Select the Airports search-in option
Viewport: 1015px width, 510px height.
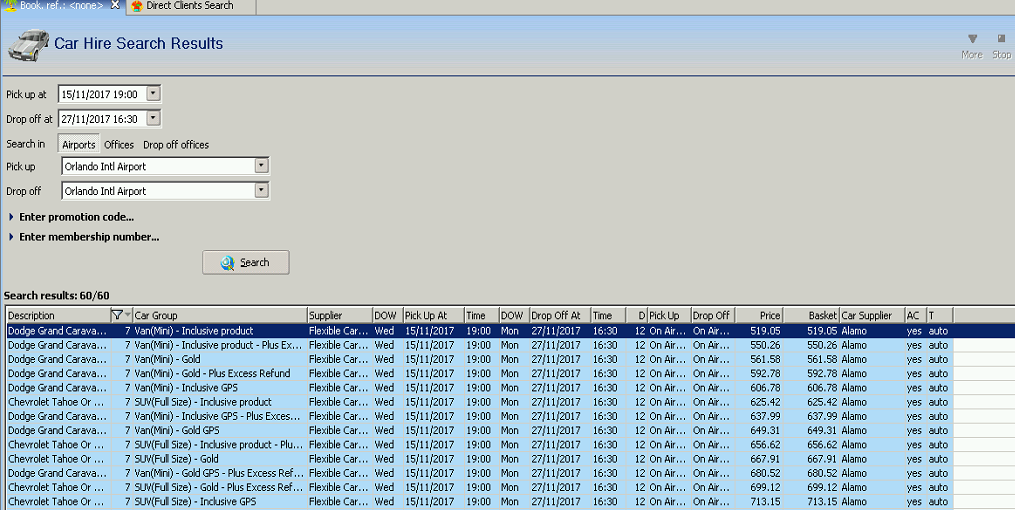(x=78, y=144)
